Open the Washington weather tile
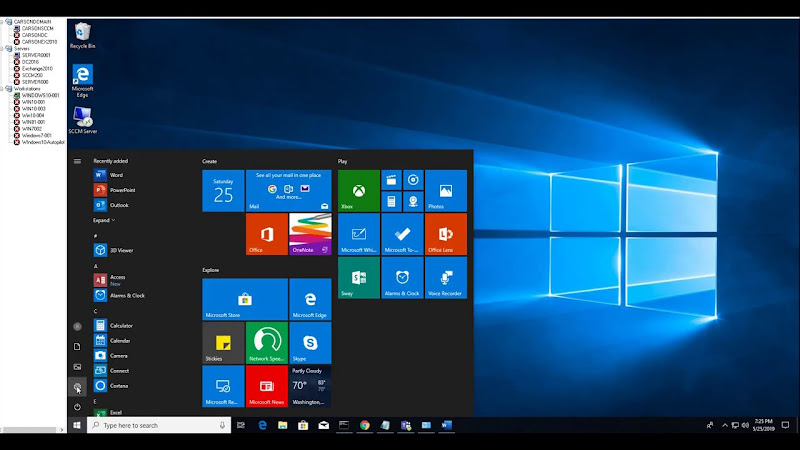Screen dimensions: 800x450 pos(310,386)
